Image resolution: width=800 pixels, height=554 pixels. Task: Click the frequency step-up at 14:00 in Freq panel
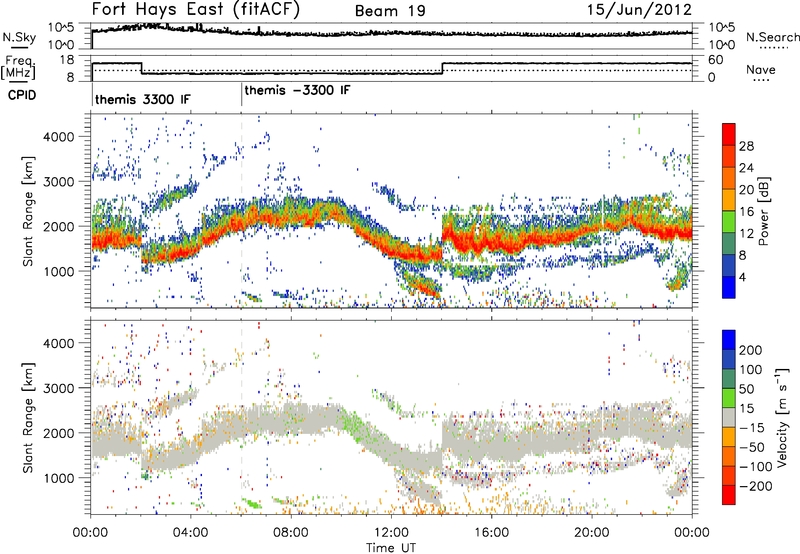442,68
